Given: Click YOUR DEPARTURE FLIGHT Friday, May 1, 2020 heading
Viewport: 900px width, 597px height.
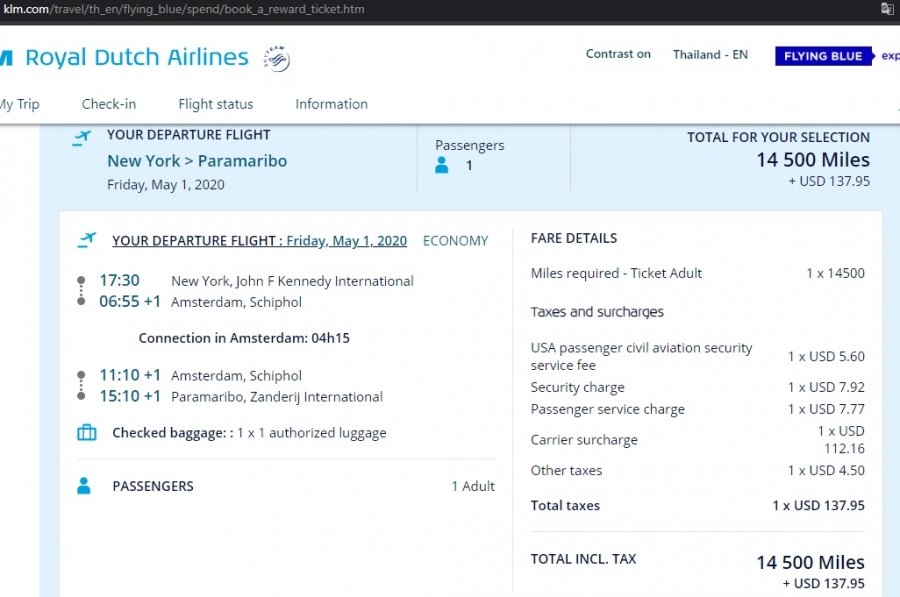Looking at the screenshot, I should click(259, 241).
